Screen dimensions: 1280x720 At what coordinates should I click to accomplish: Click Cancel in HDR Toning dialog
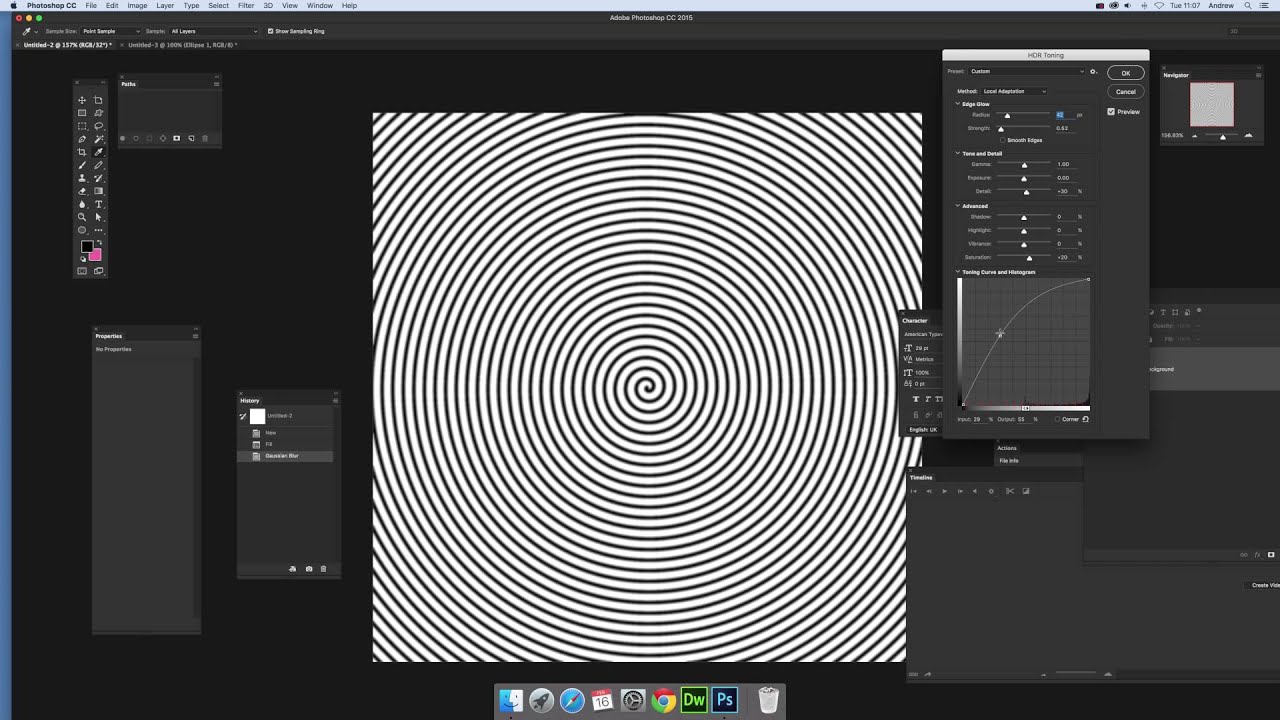[1125, 91]
